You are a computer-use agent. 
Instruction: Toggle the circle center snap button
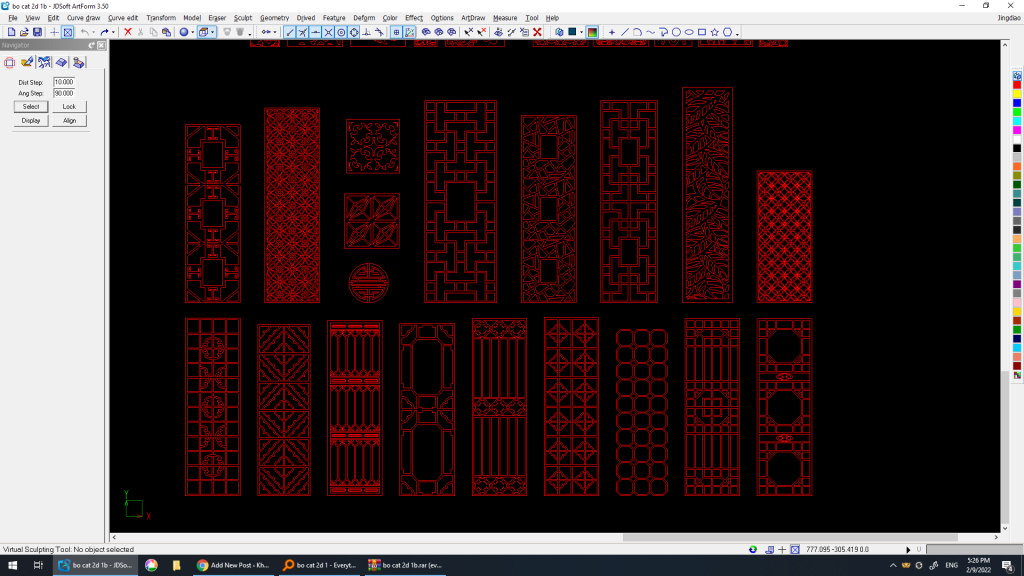(341, 32)
